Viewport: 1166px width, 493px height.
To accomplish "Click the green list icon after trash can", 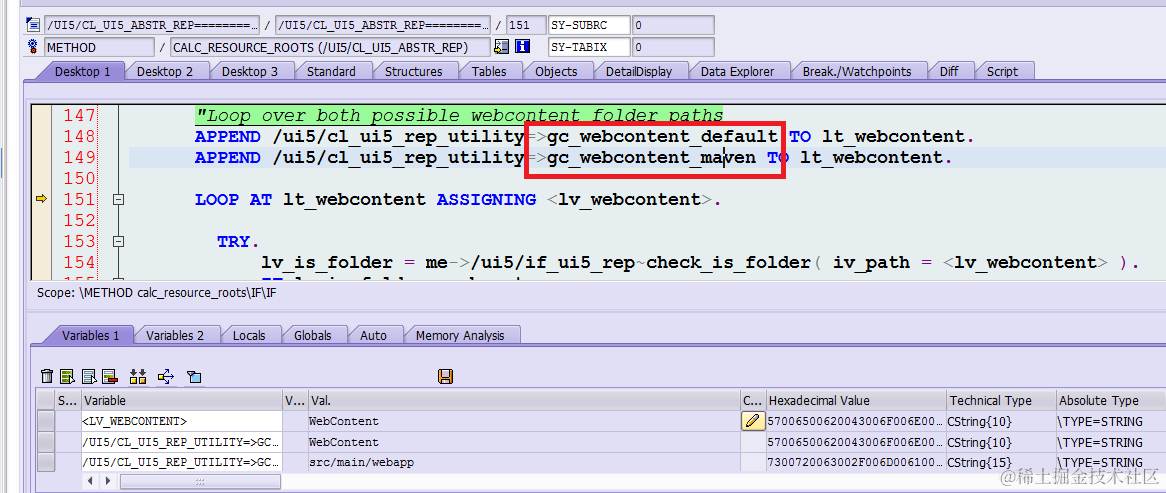I will (68, 376).
